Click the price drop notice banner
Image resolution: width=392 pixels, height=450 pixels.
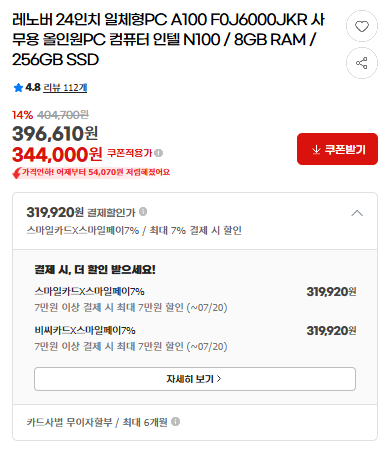(91, 172)
